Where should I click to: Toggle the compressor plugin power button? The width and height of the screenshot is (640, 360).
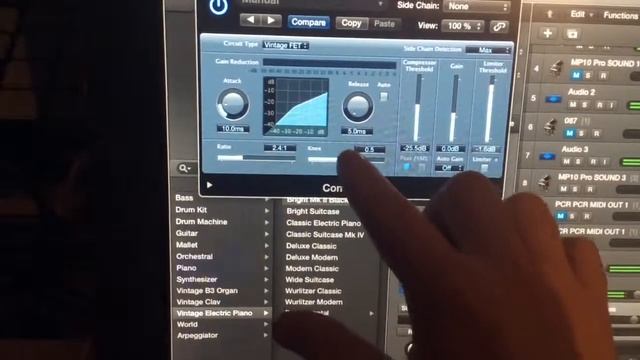[x=218, y=7]
